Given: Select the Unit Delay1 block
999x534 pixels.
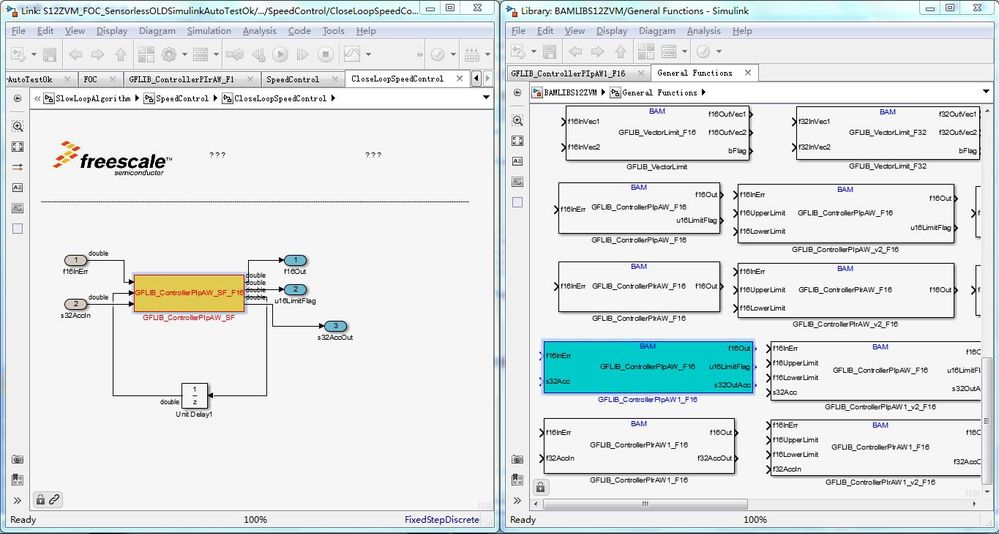Looking at the screenshot, I should click(195, 396).
